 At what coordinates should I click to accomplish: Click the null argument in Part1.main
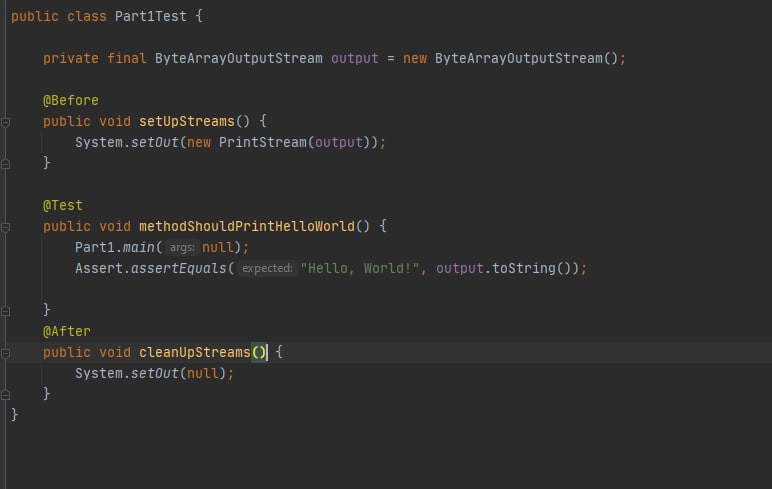[x=218, y=247]
